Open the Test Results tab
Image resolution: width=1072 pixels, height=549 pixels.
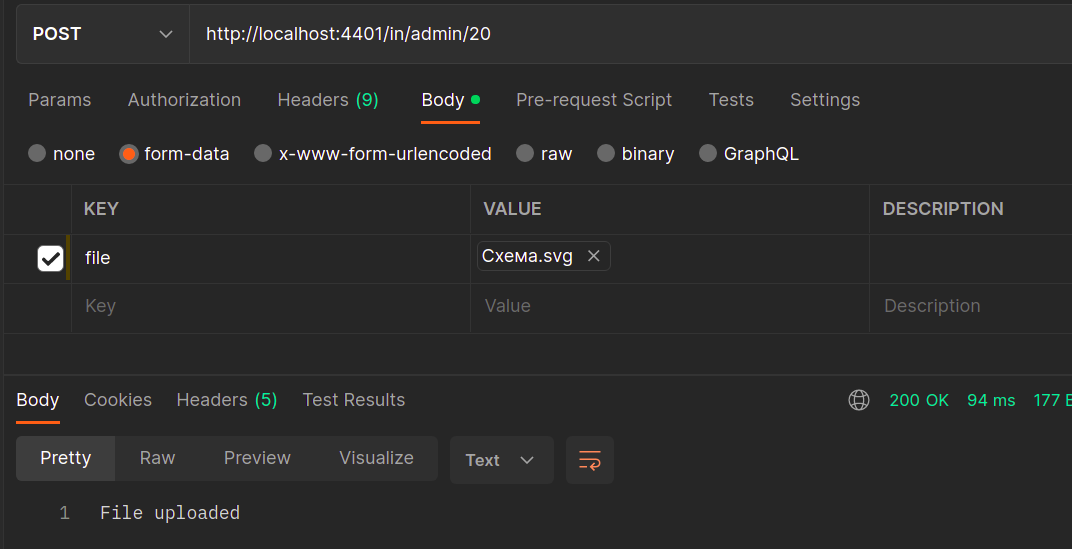click(353, 400)
